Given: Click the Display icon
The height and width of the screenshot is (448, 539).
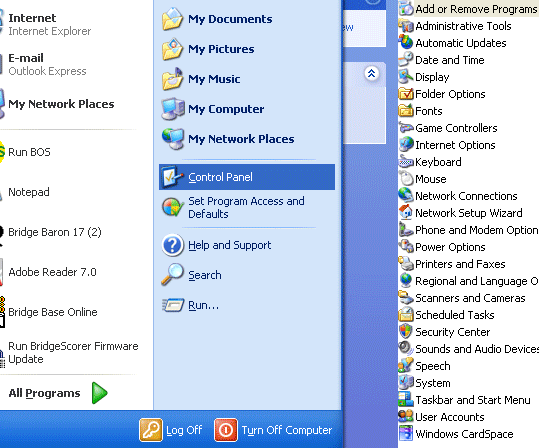Looking at the screenshot, I should 406,76.
